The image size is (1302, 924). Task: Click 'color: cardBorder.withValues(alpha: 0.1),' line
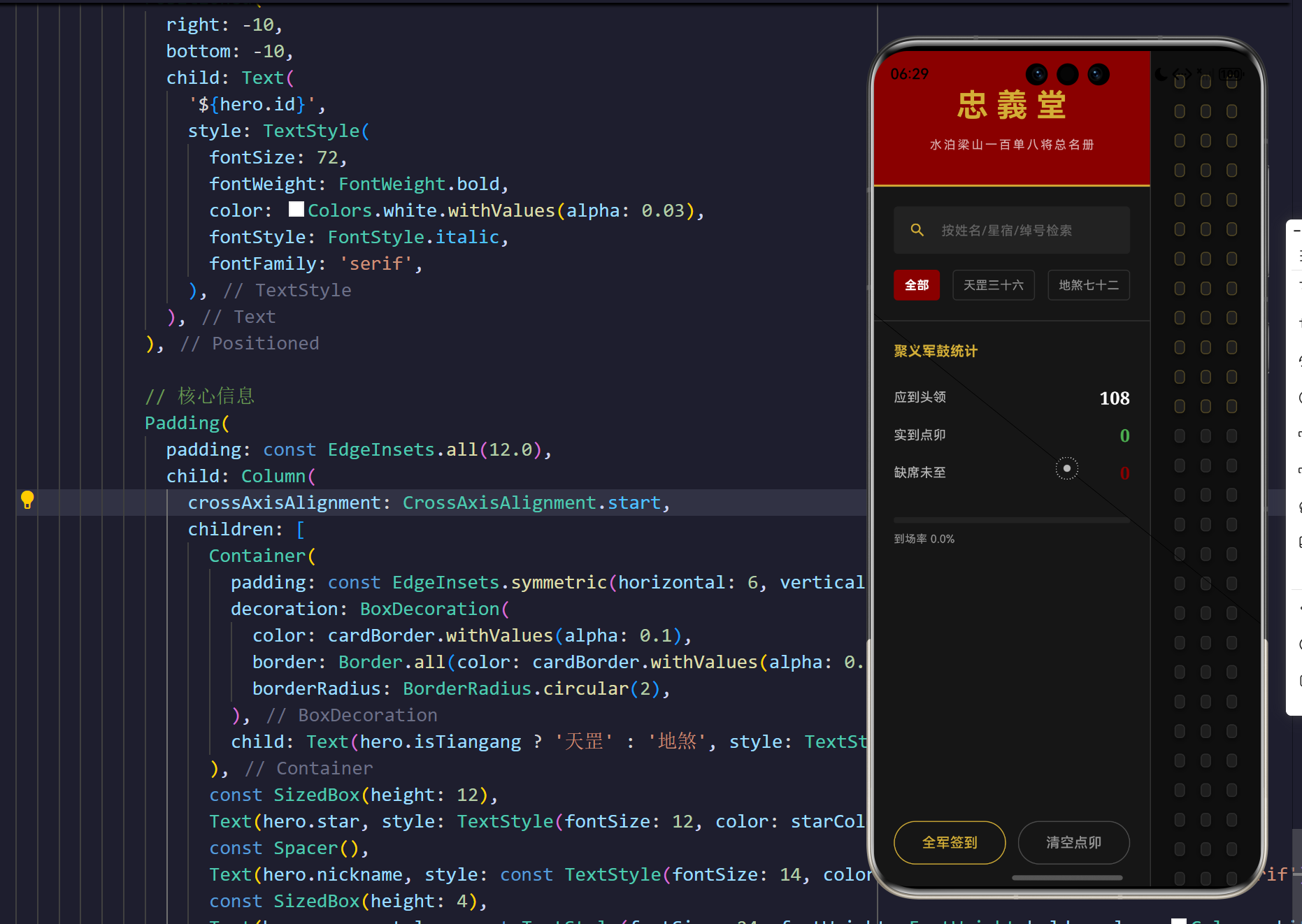pyautogui.click(x=473, y=636)
